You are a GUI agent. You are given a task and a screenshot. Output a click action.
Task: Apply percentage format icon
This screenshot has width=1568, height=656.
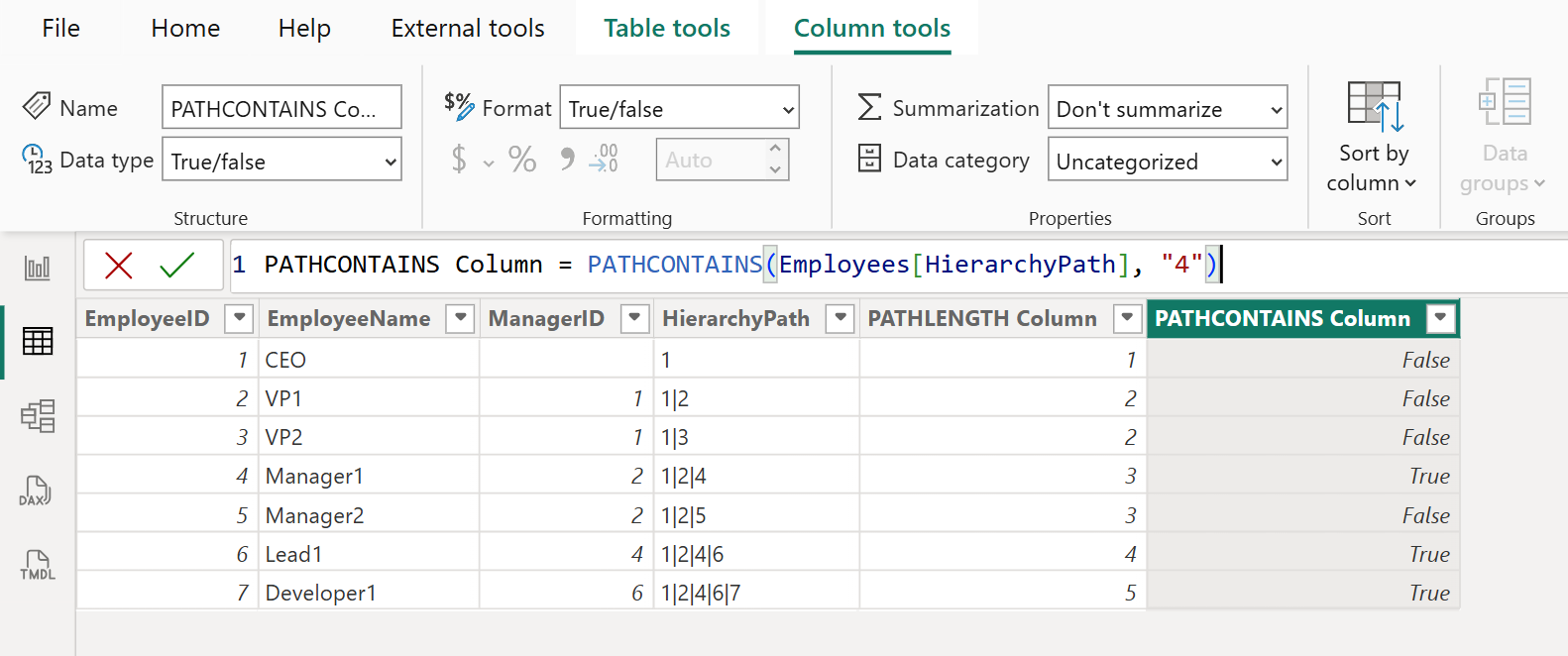pos(522,160)
